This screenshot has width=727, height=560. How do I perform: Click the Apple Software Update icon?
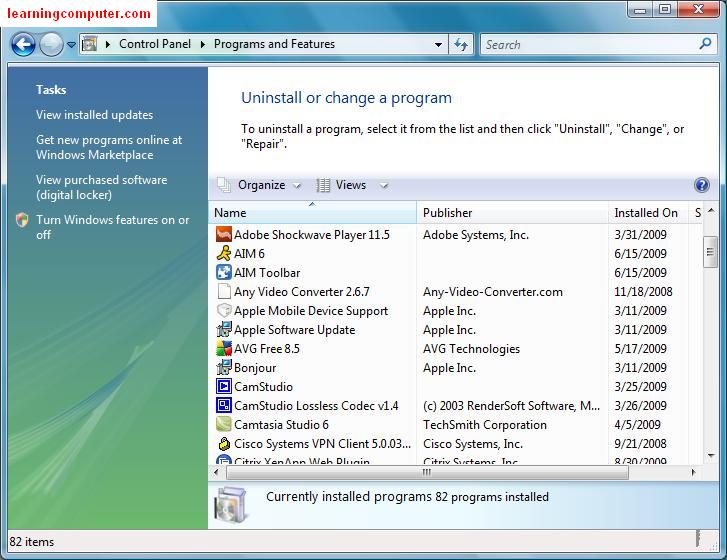(224, 329)
